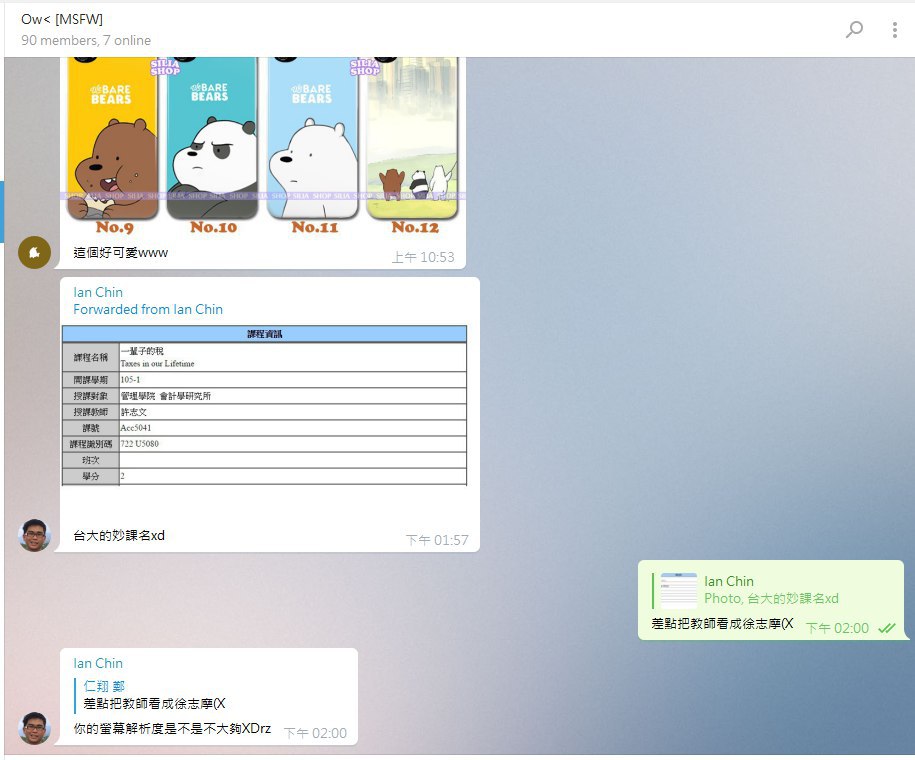This screenshot has width=915, height=760.
Task: Select the 上午 10:53 timestamp
Action: point(423,257)
